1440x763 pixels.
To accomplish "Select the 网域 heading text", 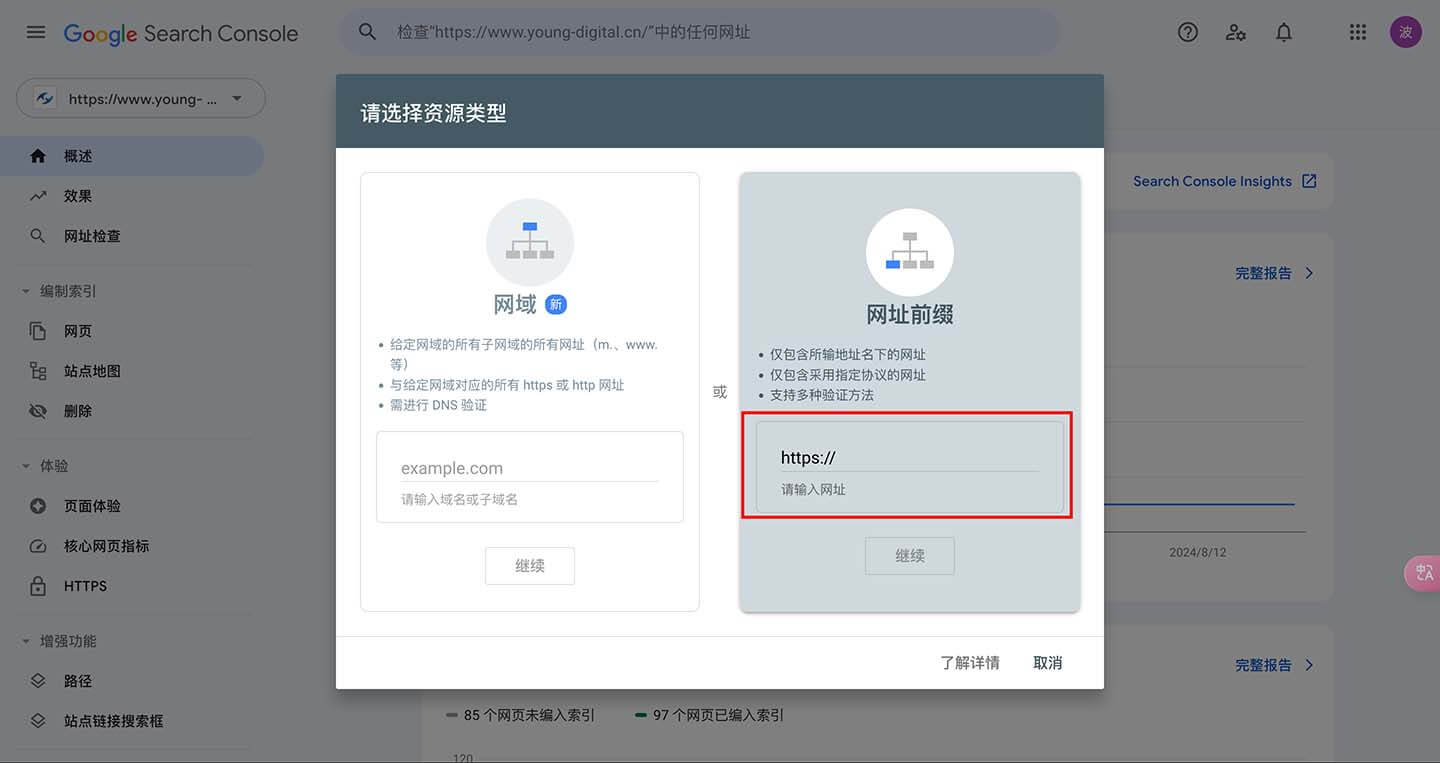I will click(515, 305).
